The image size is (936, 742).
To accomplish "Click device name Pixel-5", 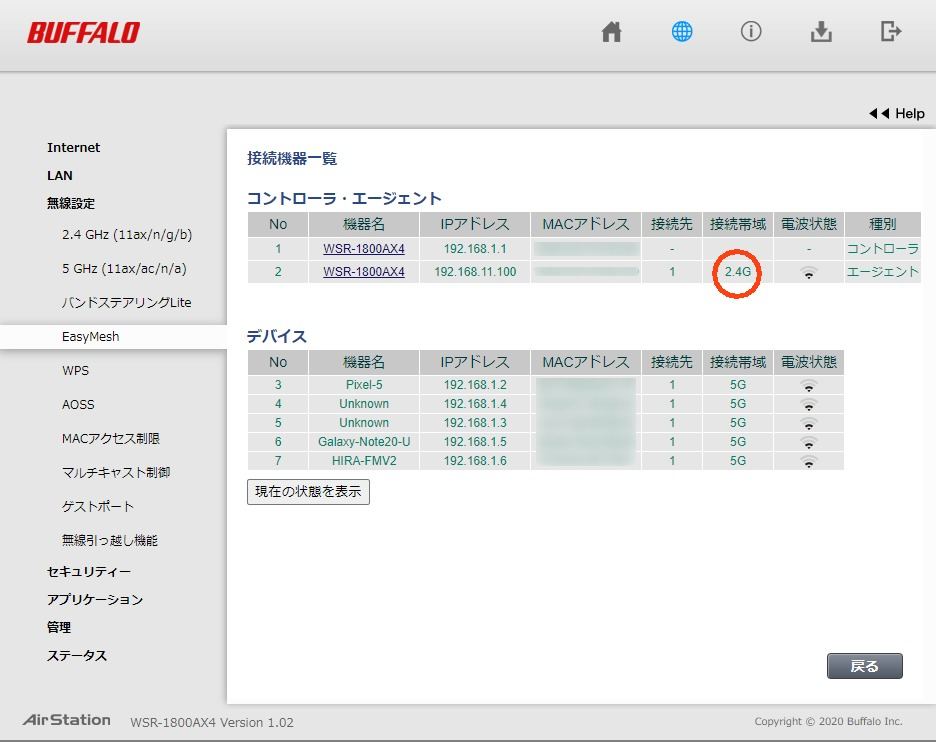I will coord(364,385).
